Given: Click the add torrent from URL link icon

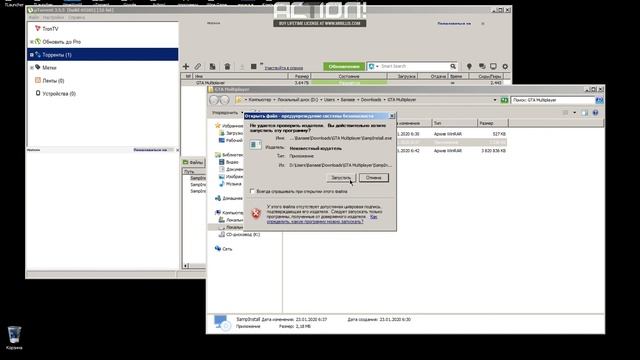Looking at the screenshot, I should click(198, 66).
